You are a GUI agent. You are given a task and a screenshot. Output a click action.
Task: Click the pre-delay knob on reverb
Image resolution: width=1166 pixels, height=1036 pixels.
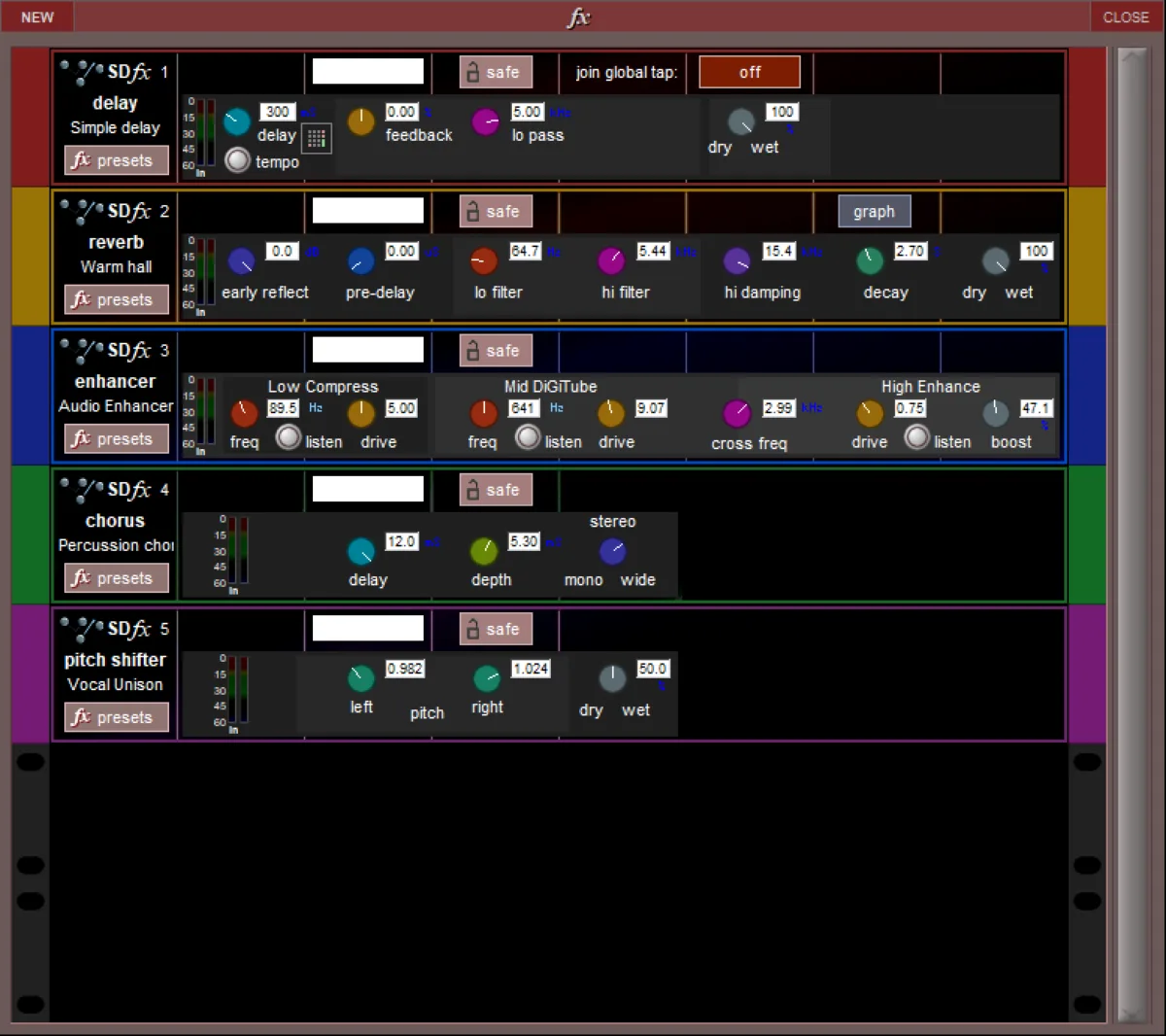(x=360, y=260)
